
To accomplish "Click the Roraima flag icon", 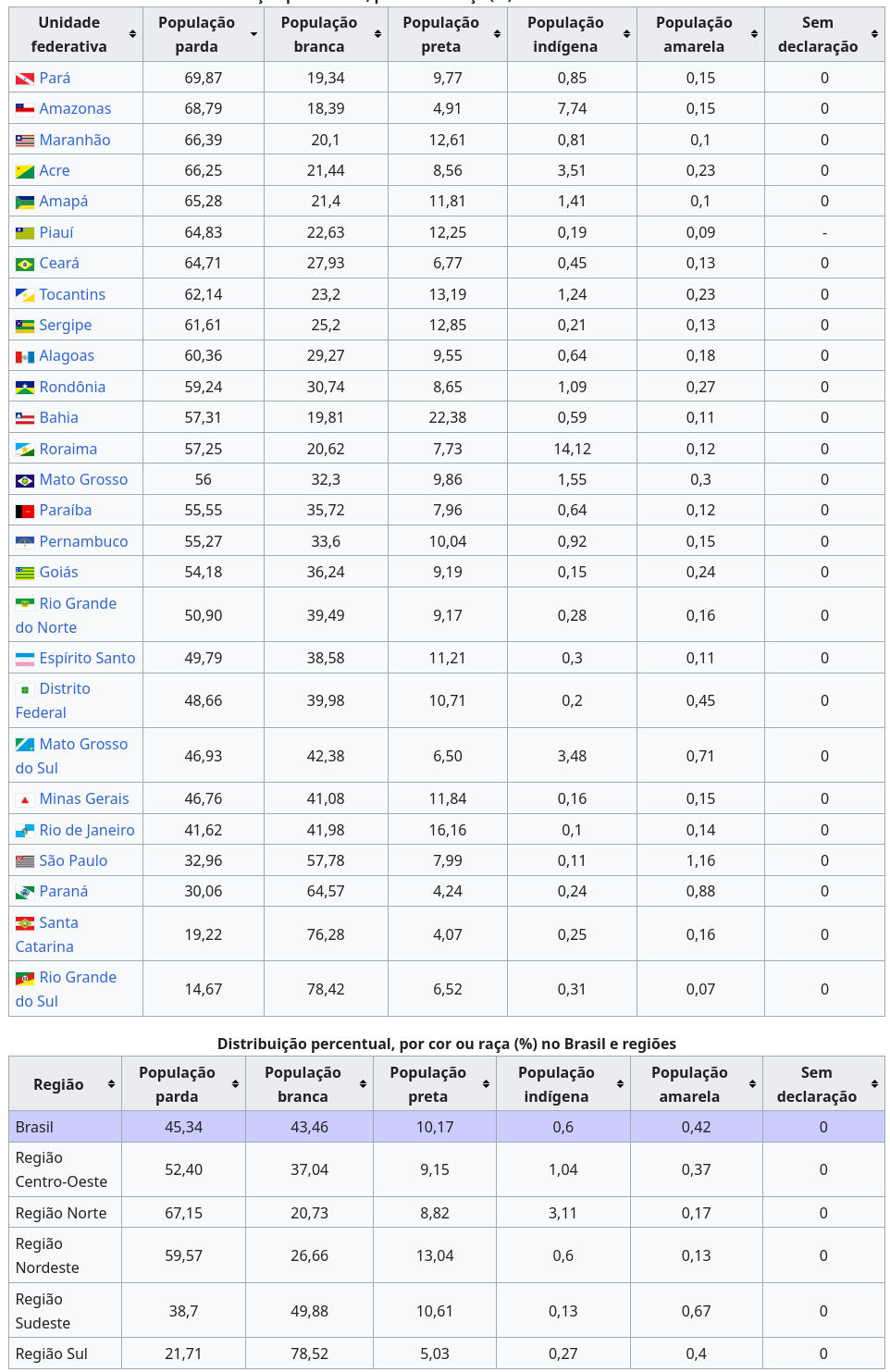I will click(x=25, y=450).
